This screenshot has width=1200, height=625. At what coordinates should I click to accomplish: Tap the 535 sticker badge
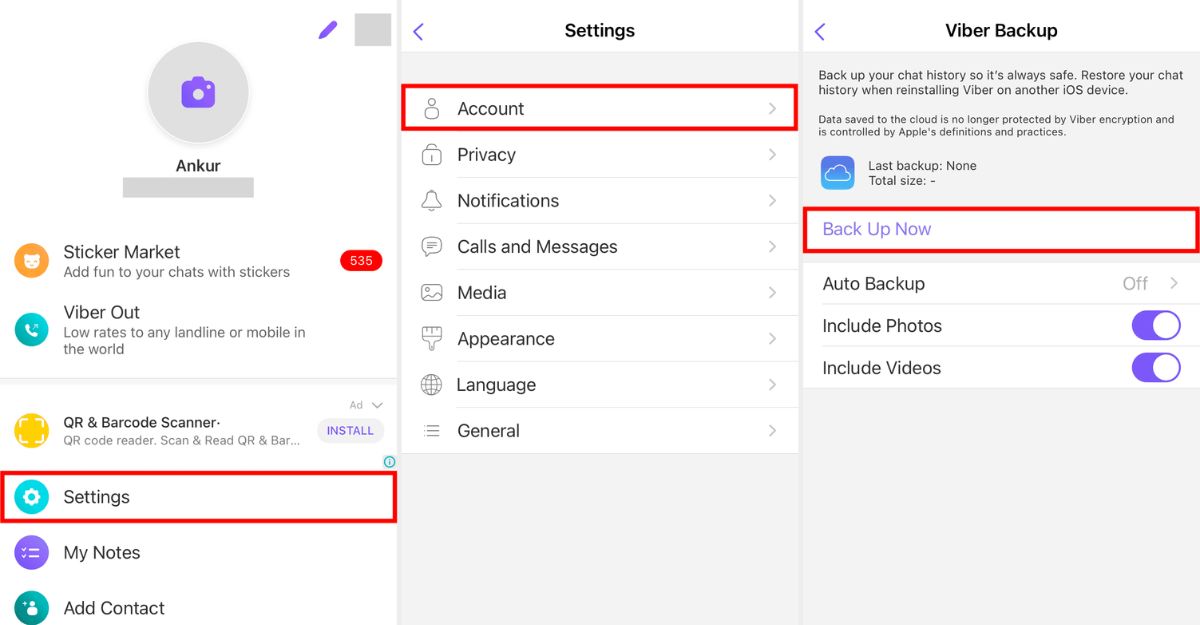pos(361,261)
